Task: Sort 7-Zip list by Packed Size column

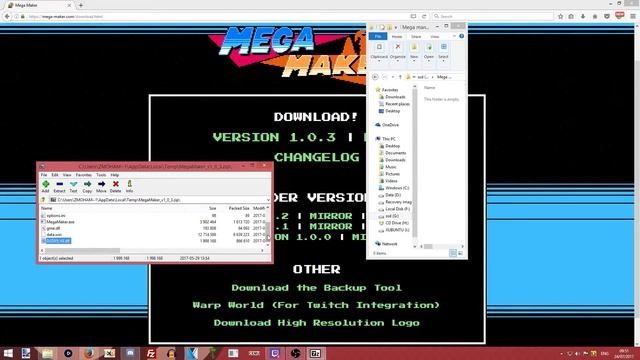Action: point(239,208)
